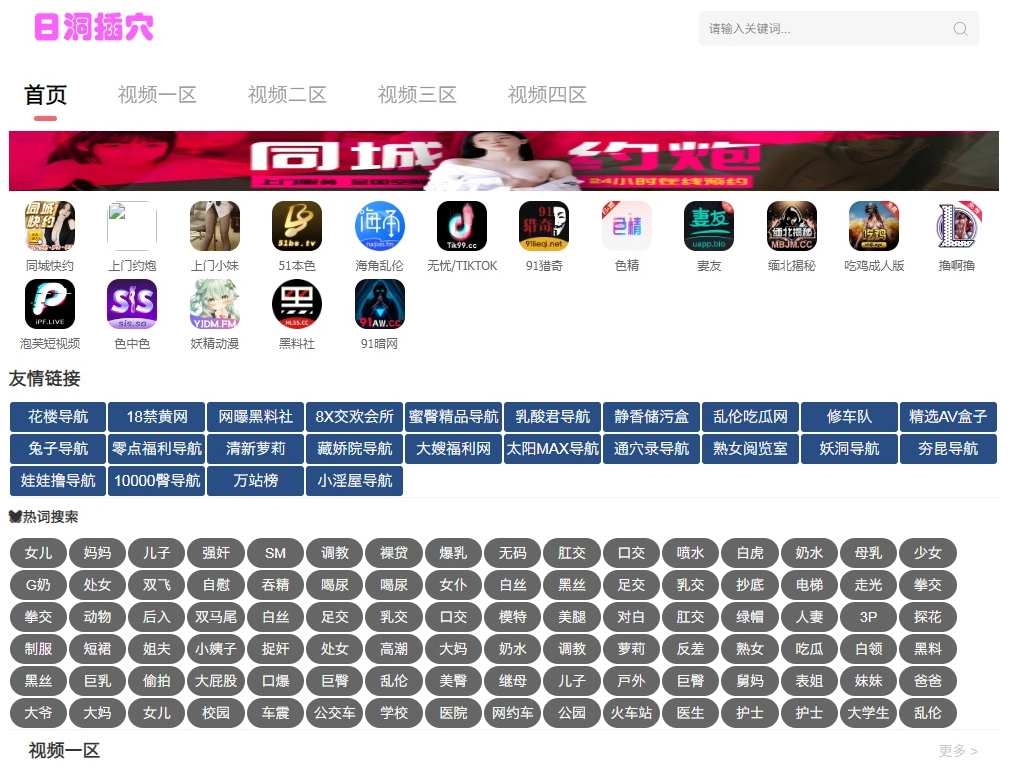Open the 无忧/TIKTOK app icon
Viewport: 1024px width, 768px height.
point(462,227)
